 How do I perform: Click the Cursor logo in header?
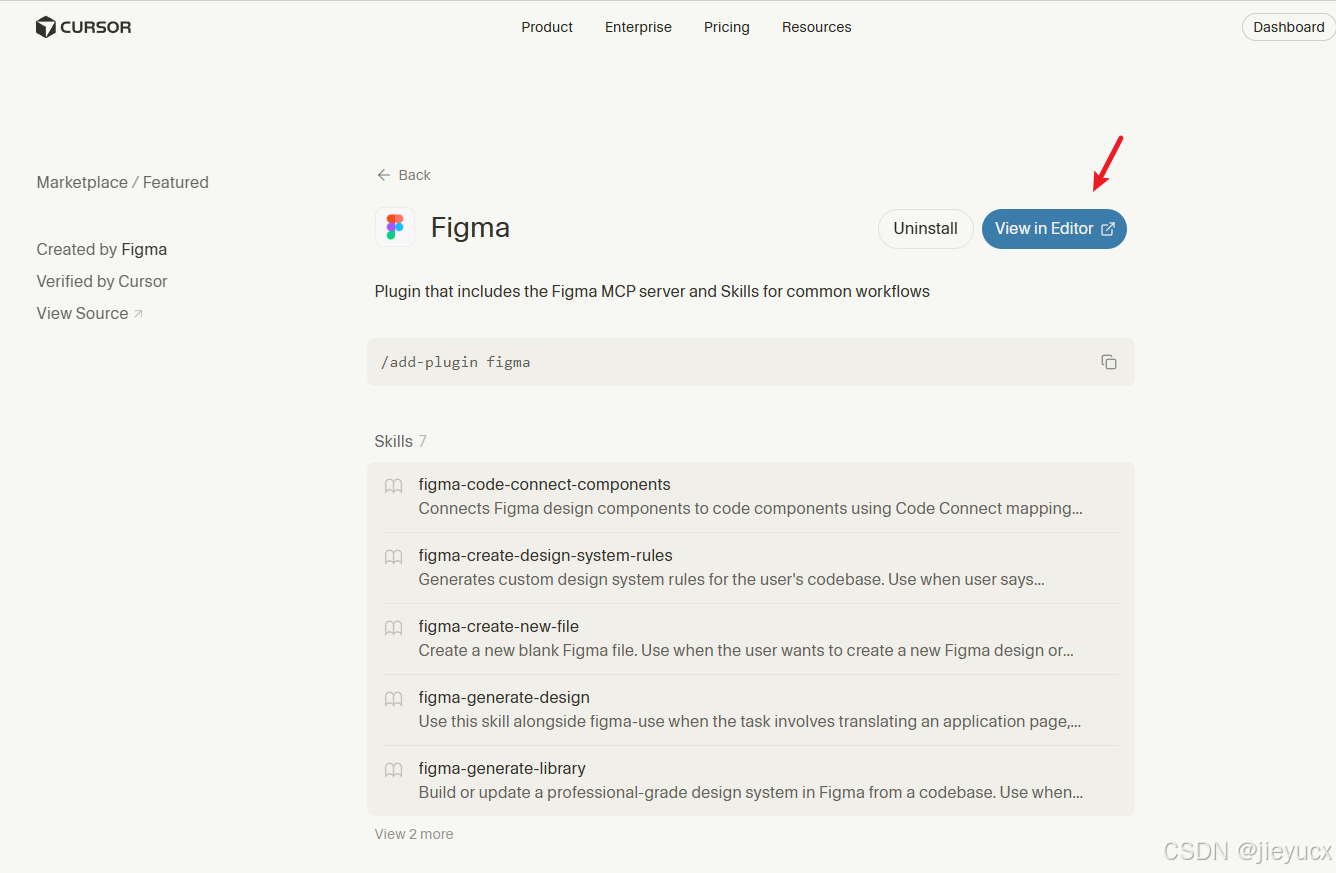click(x=84, y=27)
